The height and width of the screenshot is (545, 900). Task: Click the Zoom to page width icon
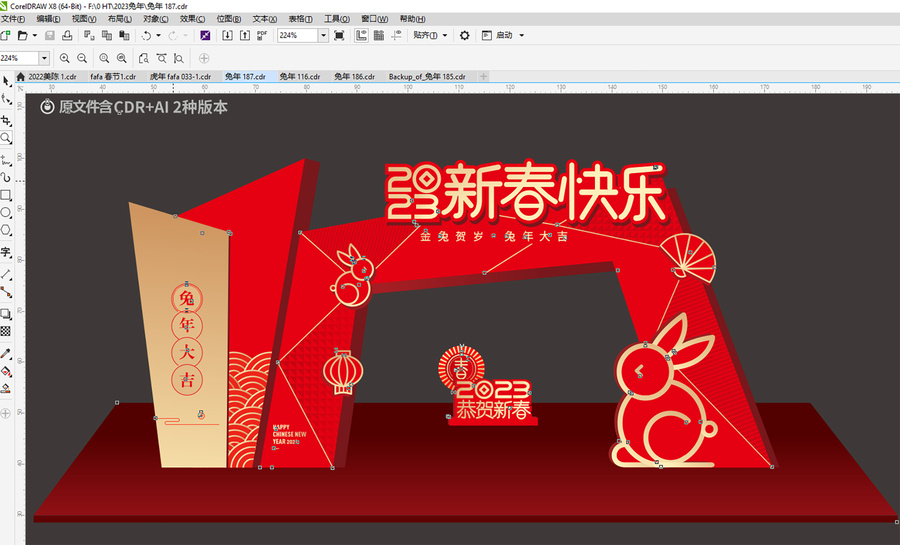click(x=161, y=58)
